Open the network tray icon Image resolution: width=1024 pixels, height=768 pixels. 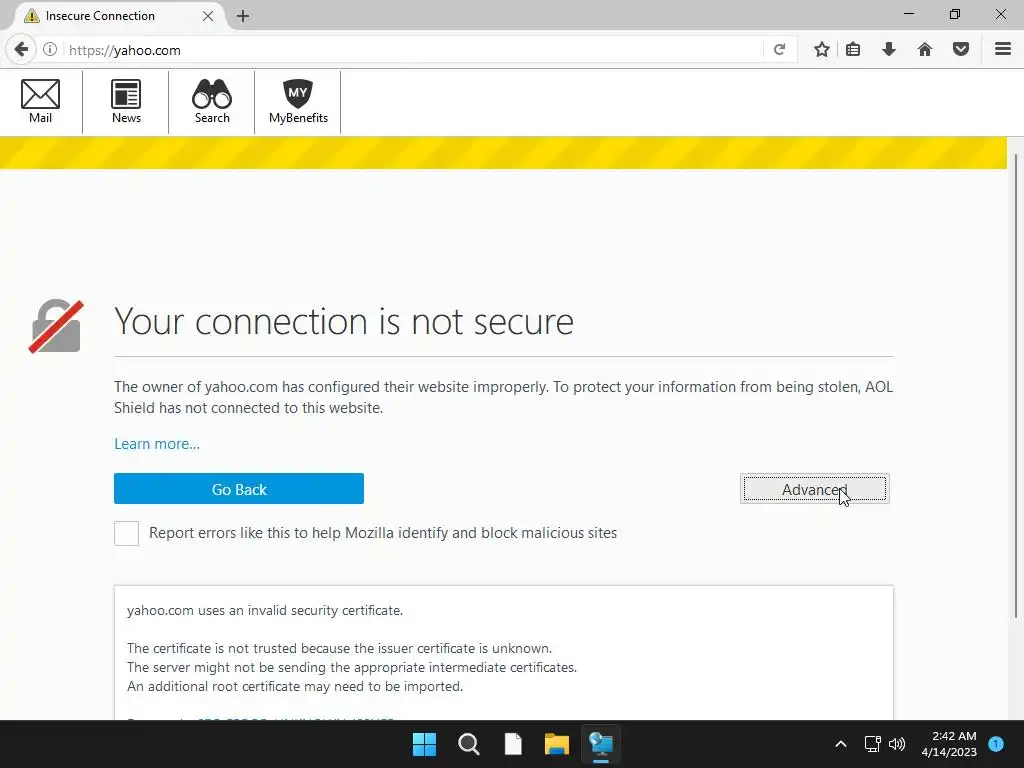click(x=872, y=744)
